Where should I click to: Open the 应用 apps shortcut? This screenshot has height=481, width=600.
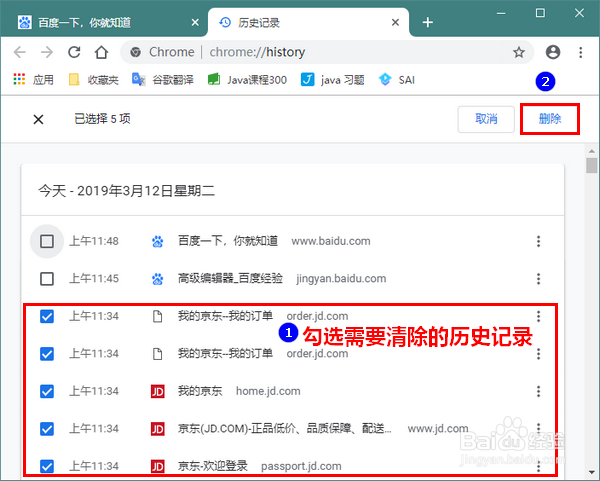(x=34, y=80)
